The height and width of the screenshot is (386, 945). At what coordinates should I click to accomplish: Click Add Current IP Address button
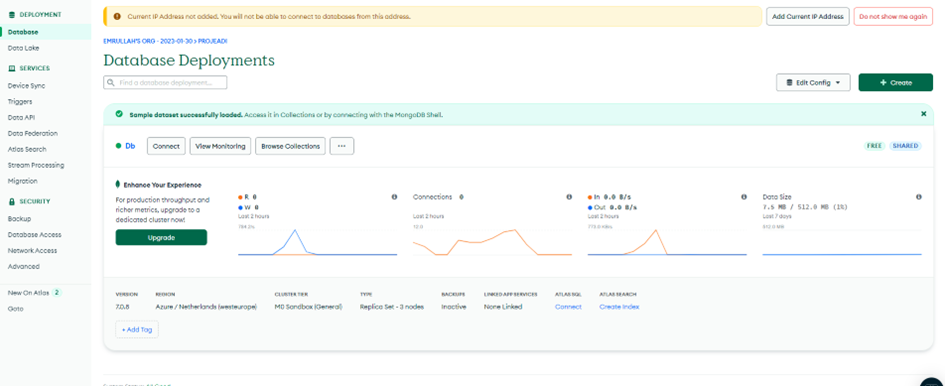coord(808,16)
